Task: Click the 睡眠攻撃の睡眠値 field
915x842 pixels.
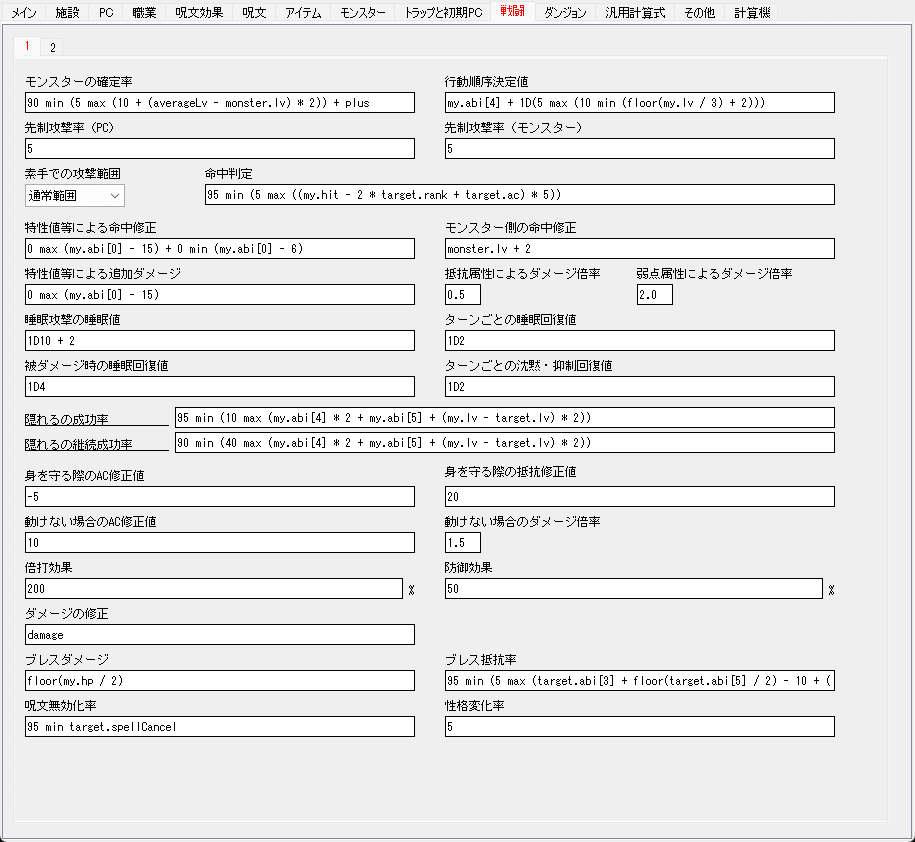Action: point(220,341)
